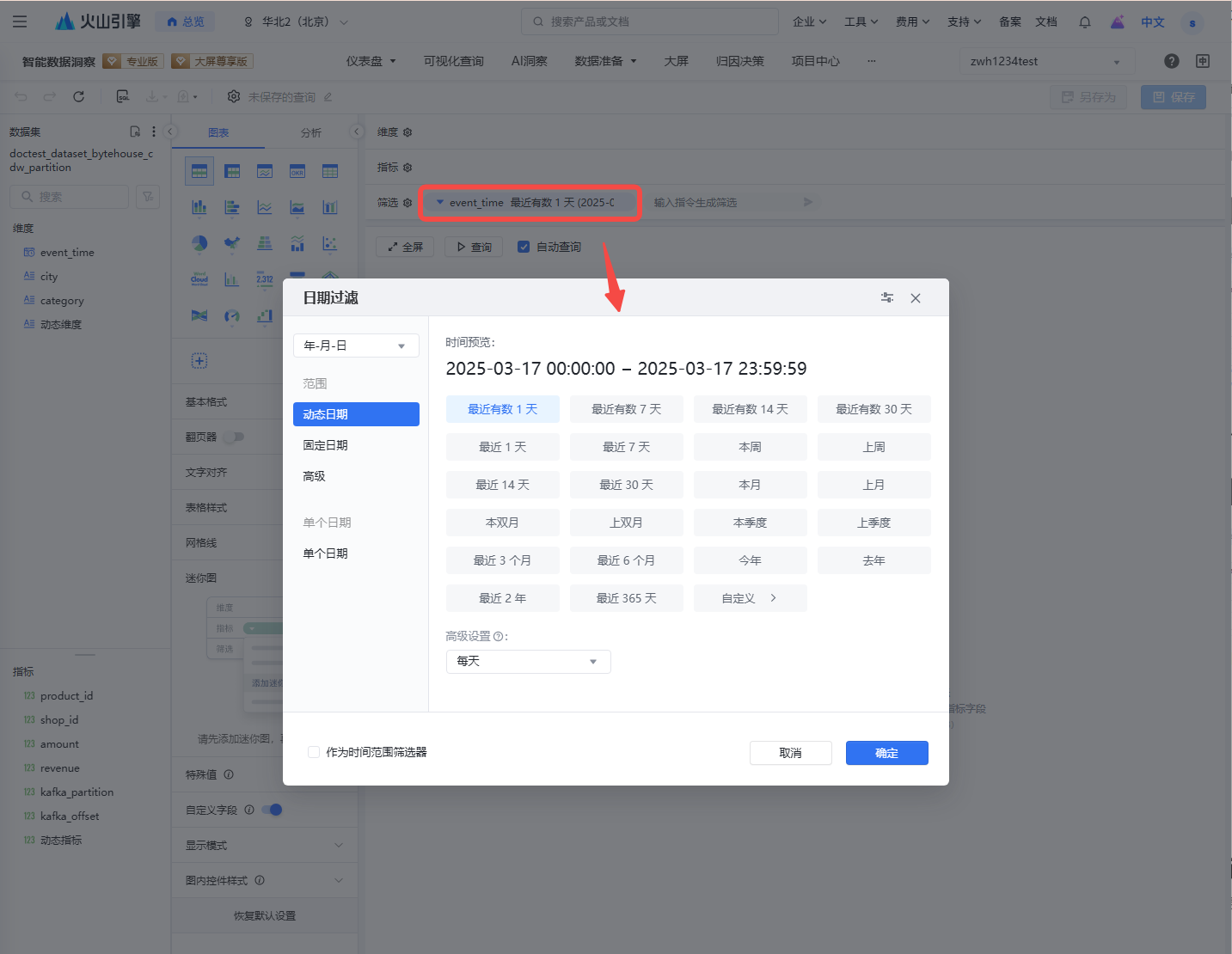1232x954 pixels.
Task: Click the refresh icon in the query toolbar
Action: click(78, 97)
